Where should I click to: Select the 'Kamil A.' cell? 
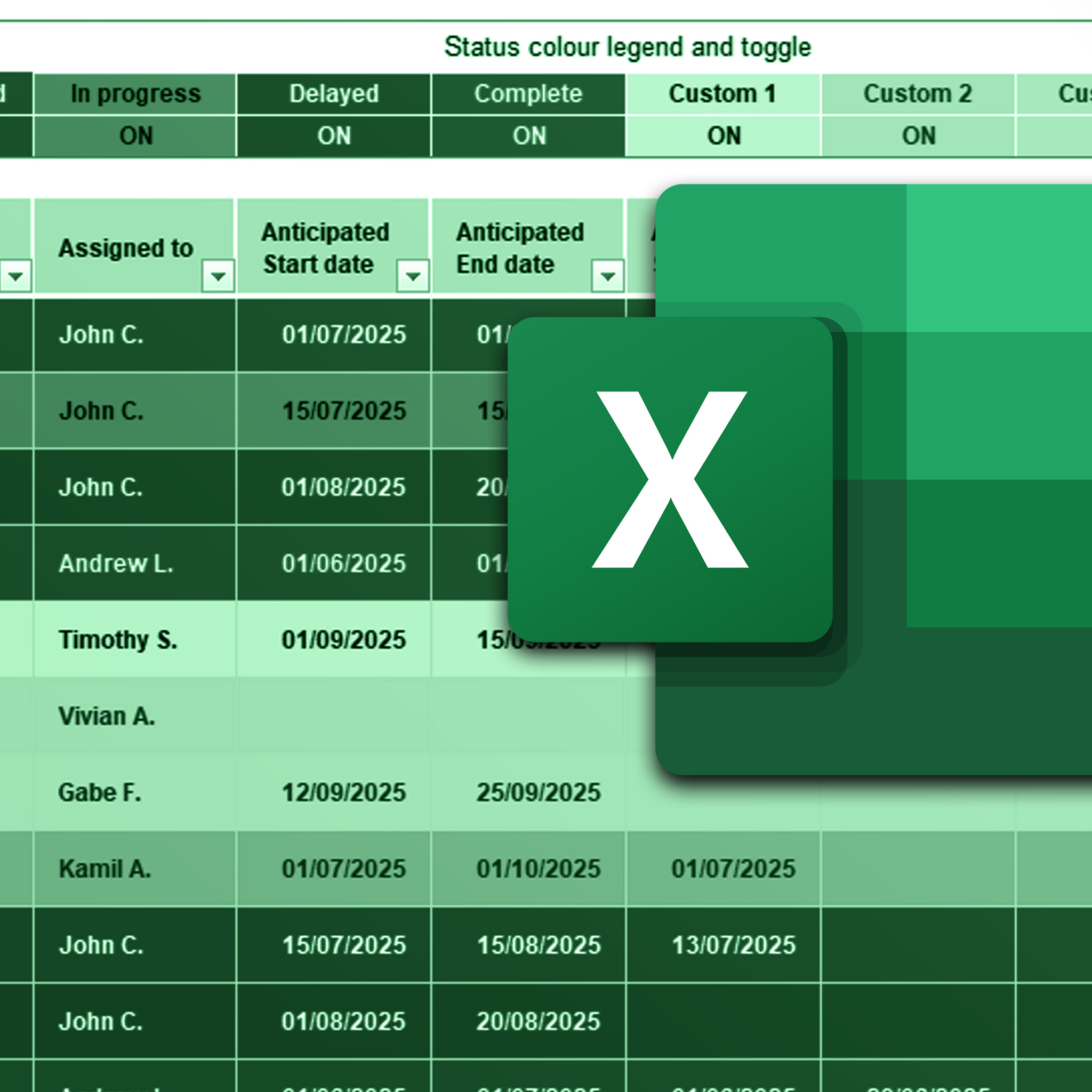click(x=135, y=869)
